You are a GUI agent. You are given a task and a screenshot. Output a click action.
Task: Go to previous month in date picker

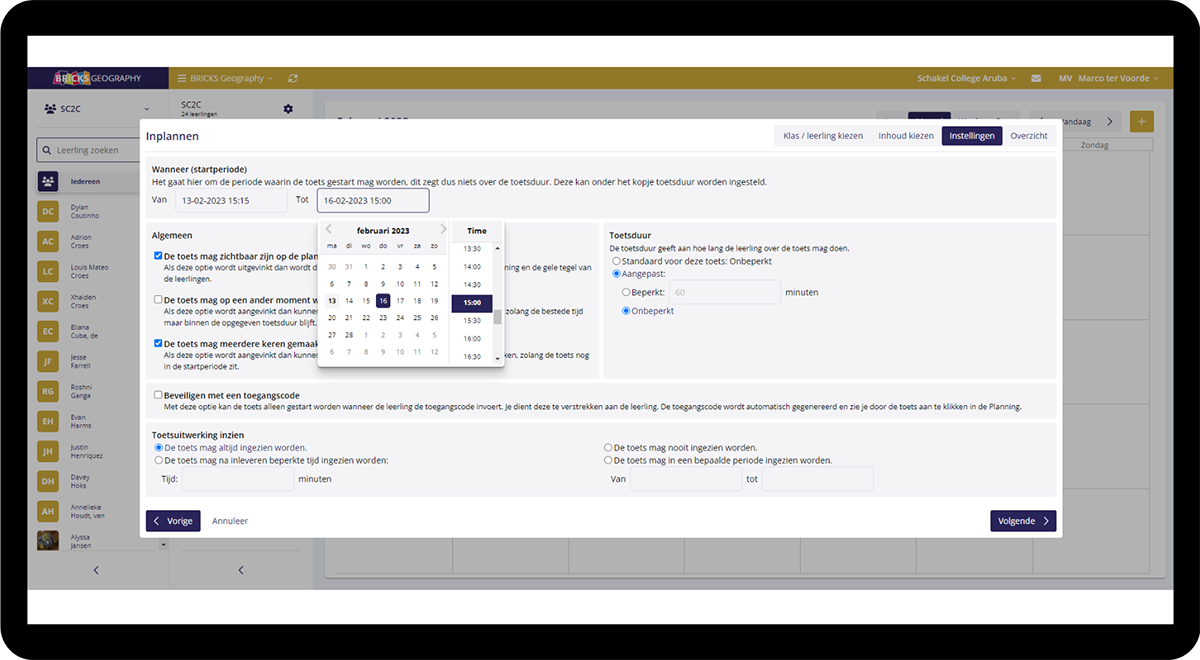click(x=329, y=230)
